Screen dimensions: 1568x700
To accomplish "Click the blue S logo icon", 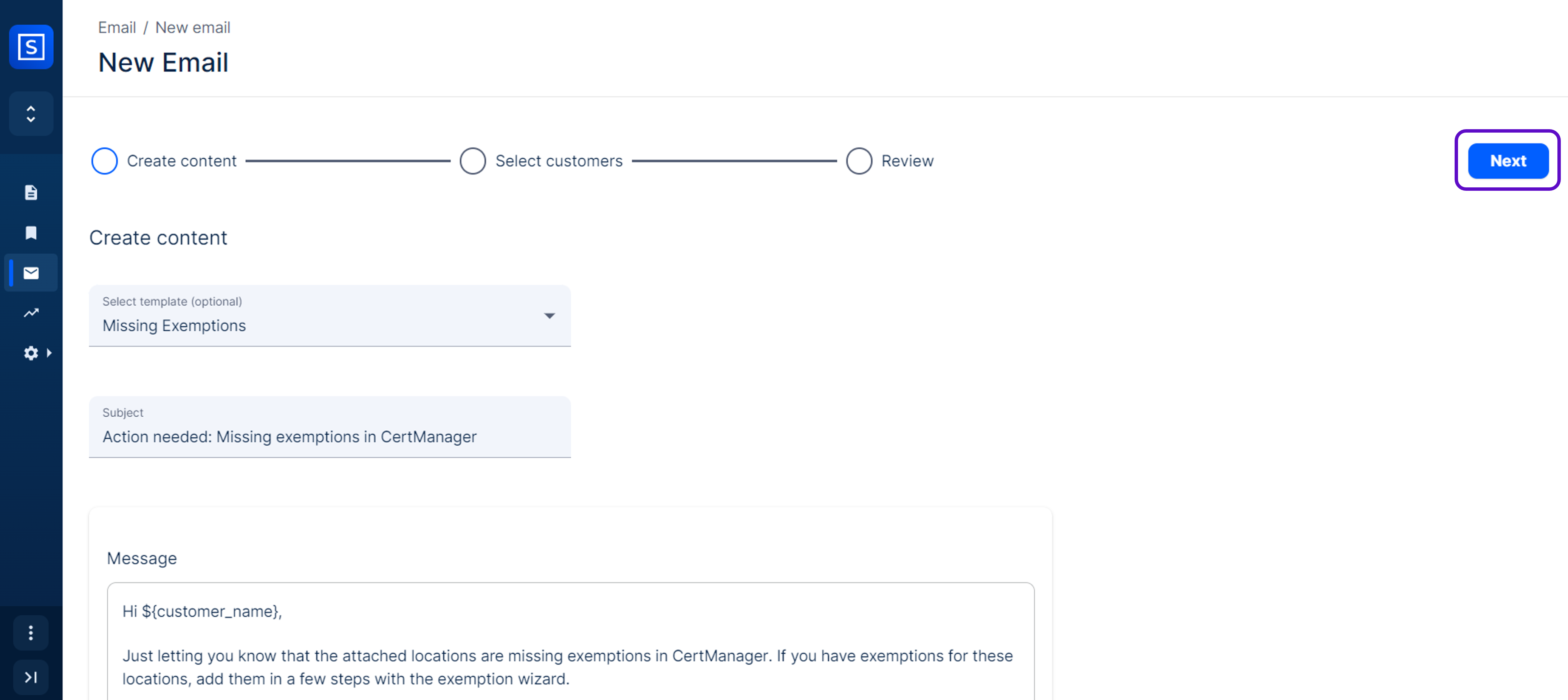I will click(x=31, y=47).
